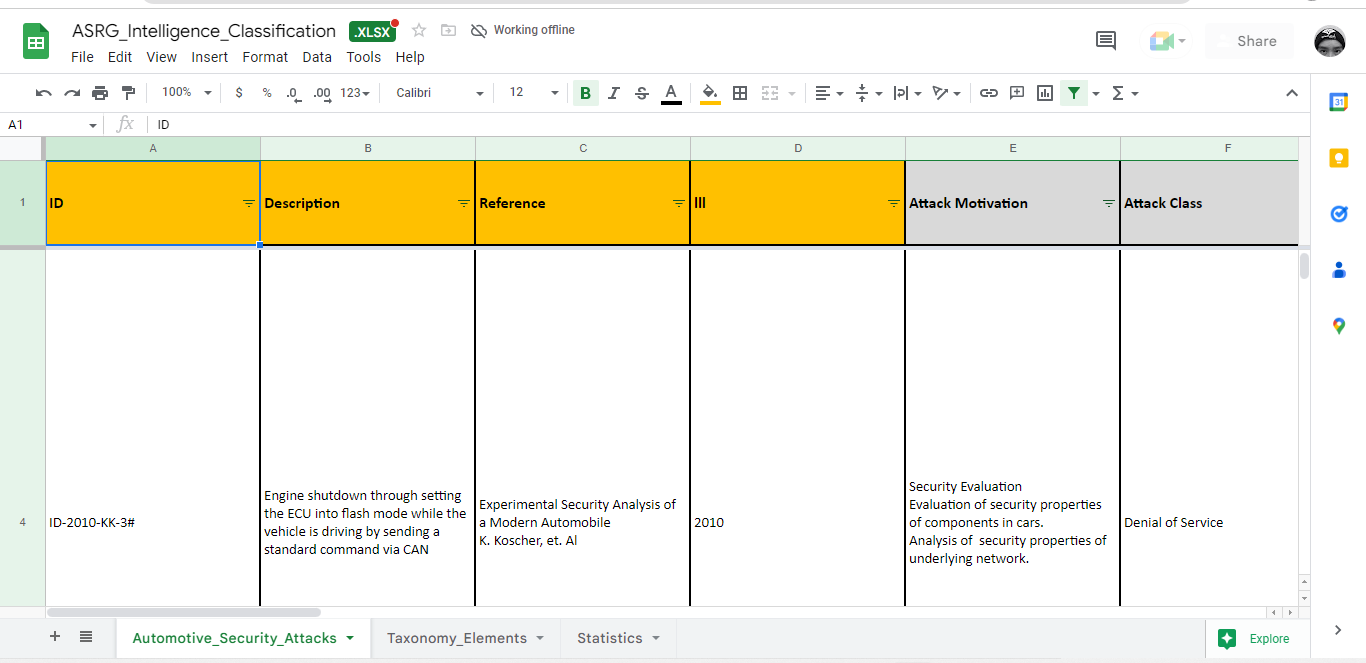Viewport: 1366px width, 663px height.
Task: Open Google Tasks side panel
Action: (1339, 213)
